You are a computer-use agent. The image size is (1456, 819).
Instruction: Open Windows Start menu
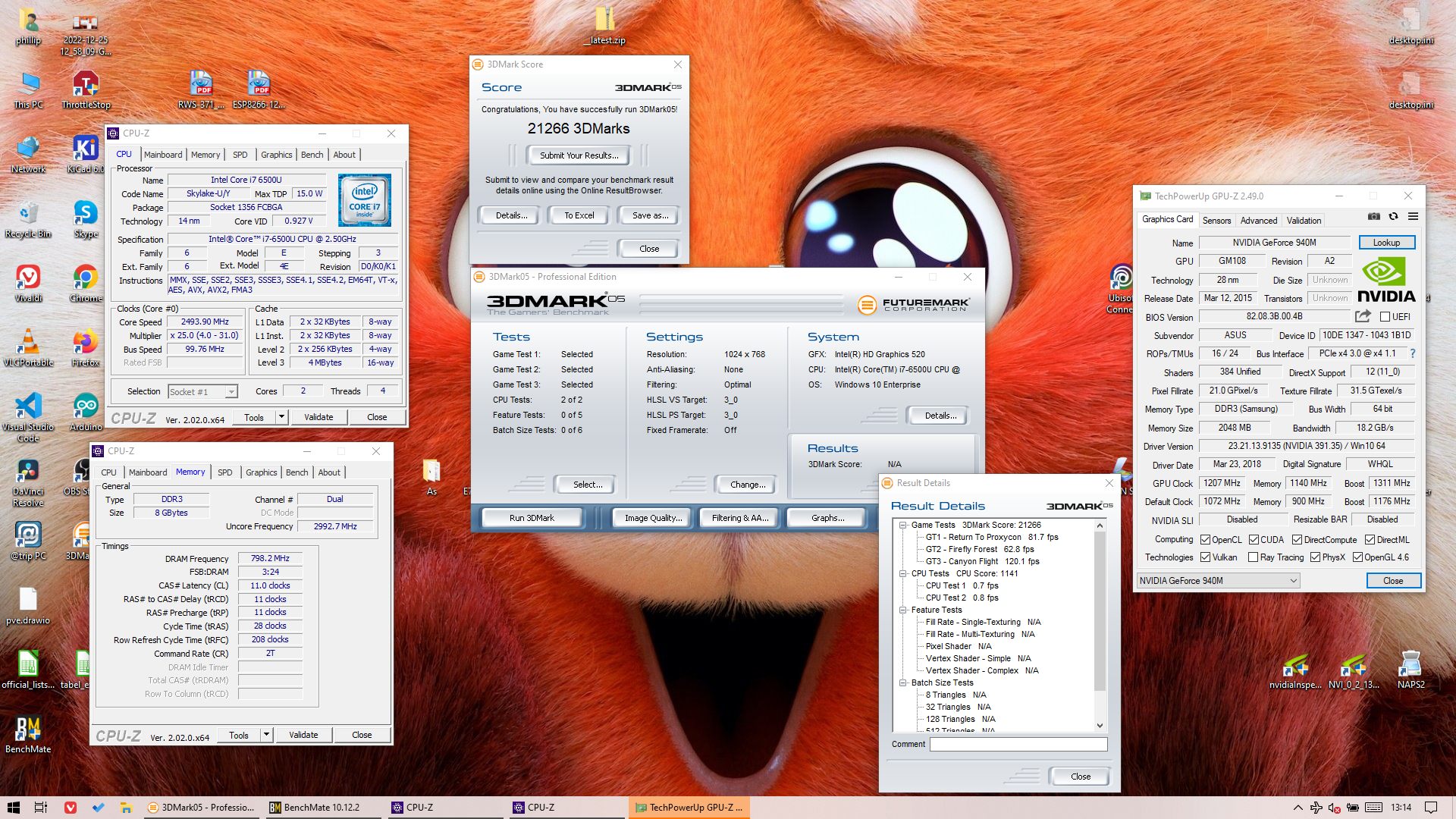pyautogui.click(x=13, y=807)
